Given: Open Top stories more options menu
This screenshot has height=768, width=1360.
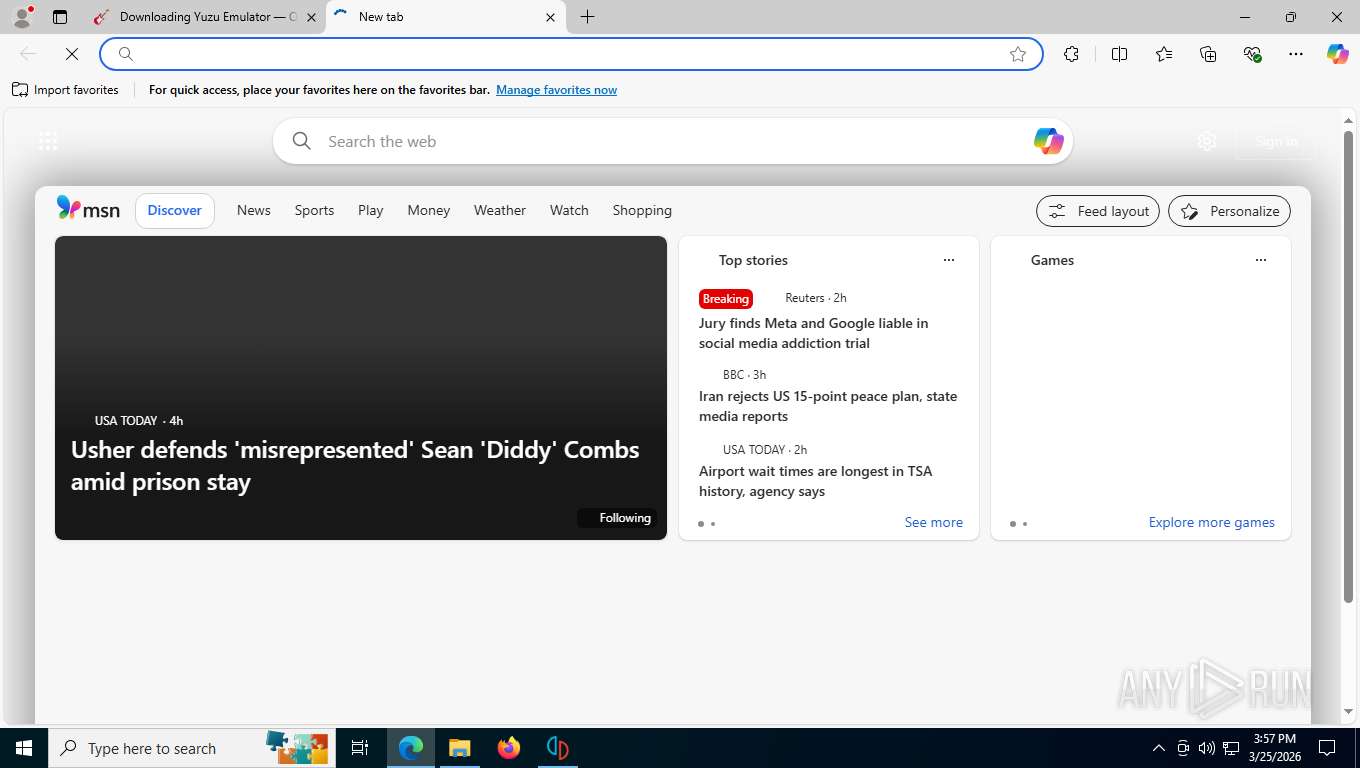Looking at the screenshot, I should pos(949,260).
